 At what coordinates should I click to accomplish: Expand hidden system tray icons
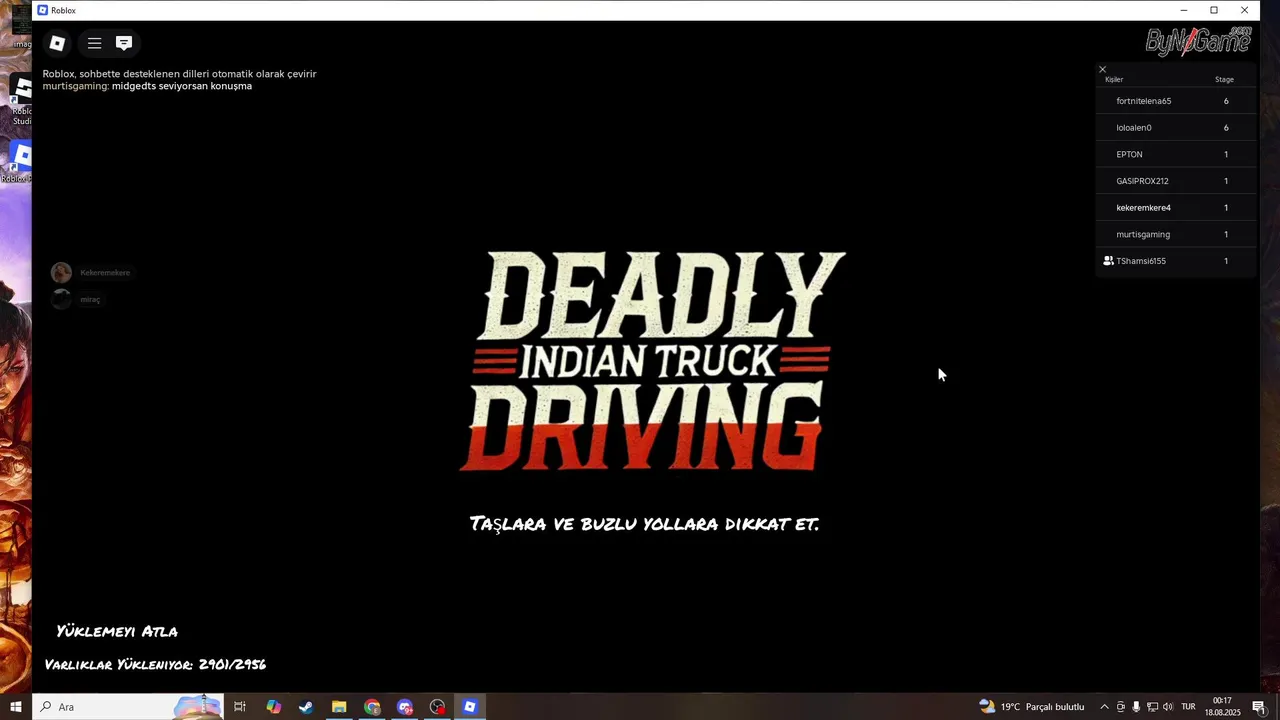pos(1104,707)
